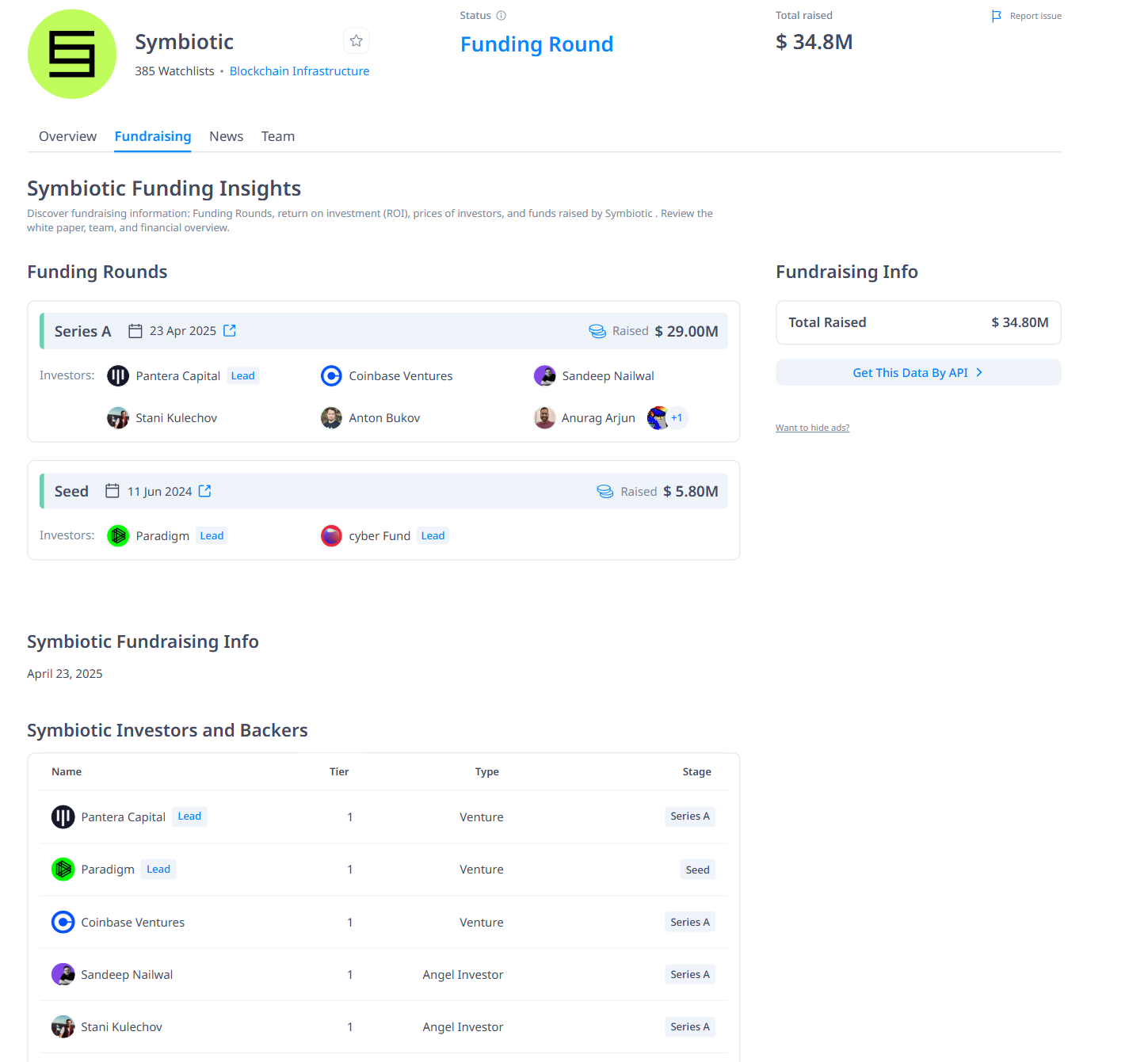
Task: Switch to the Overview tab
Action: 67,136
